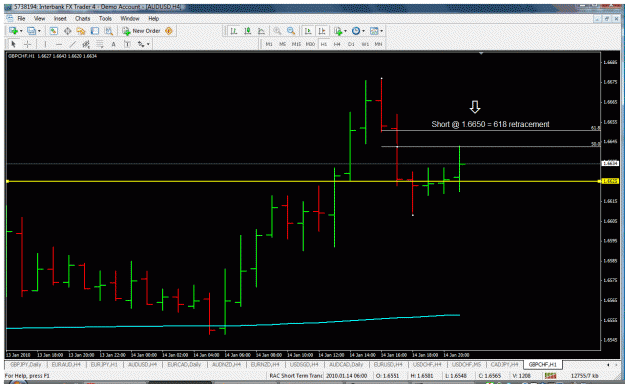
Task: Click the connection status bars icon
Action: (x=550, y=376)
